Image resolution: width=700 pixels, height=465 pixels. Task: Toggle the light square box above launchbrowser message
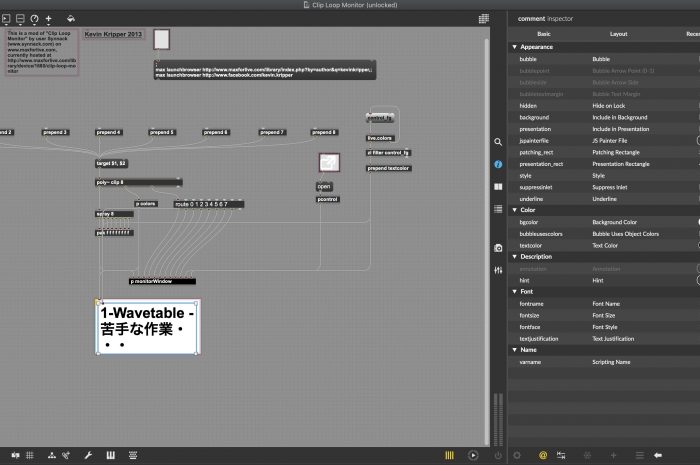[162, 39]
